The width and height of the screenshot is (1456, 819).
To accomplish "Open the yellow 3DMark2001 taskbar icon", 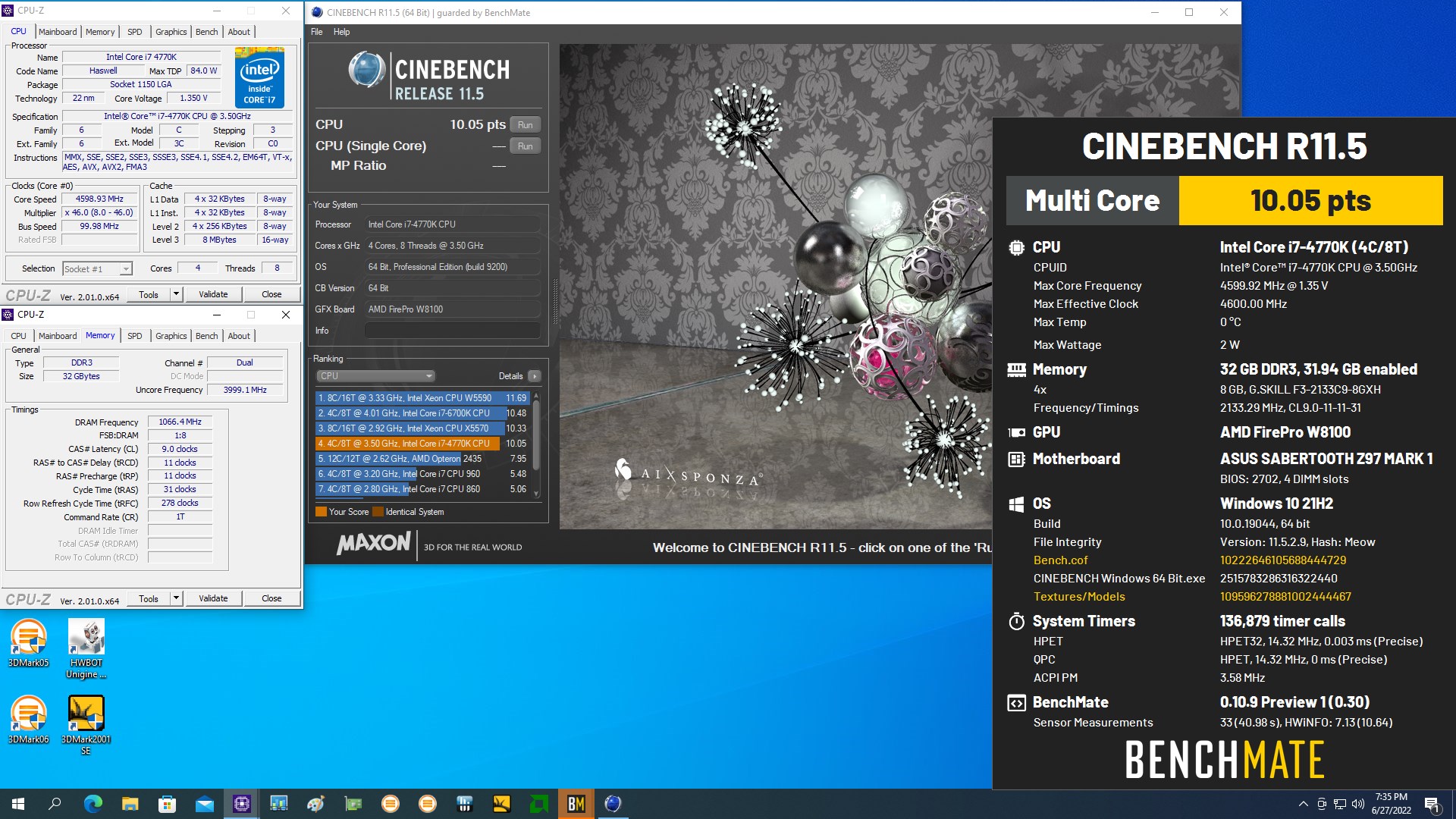I will 501,804.
